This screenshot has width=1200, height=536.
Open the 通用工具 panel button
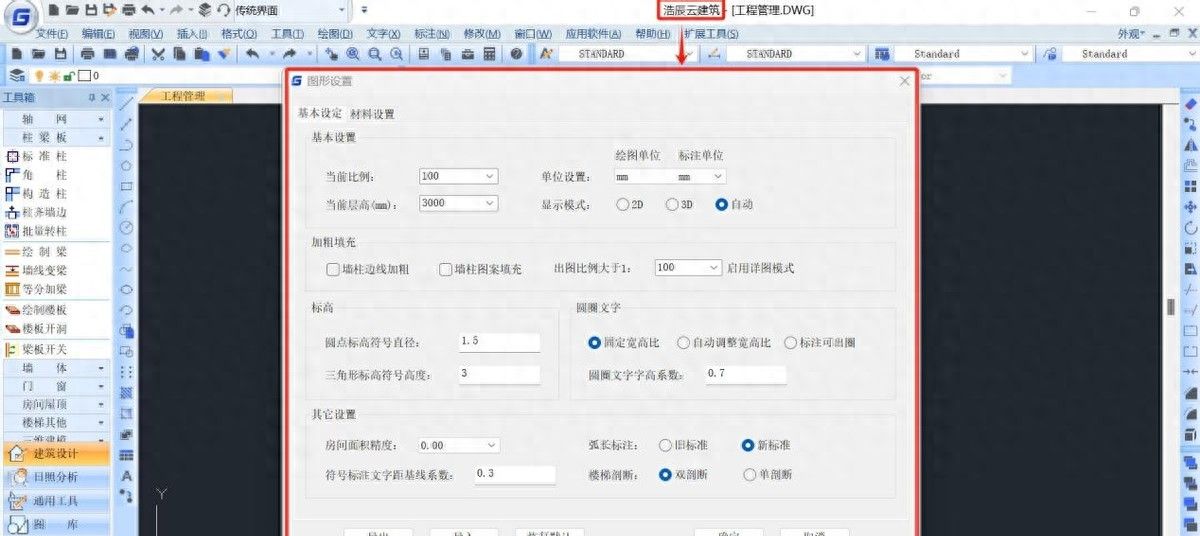coord(55,501)
